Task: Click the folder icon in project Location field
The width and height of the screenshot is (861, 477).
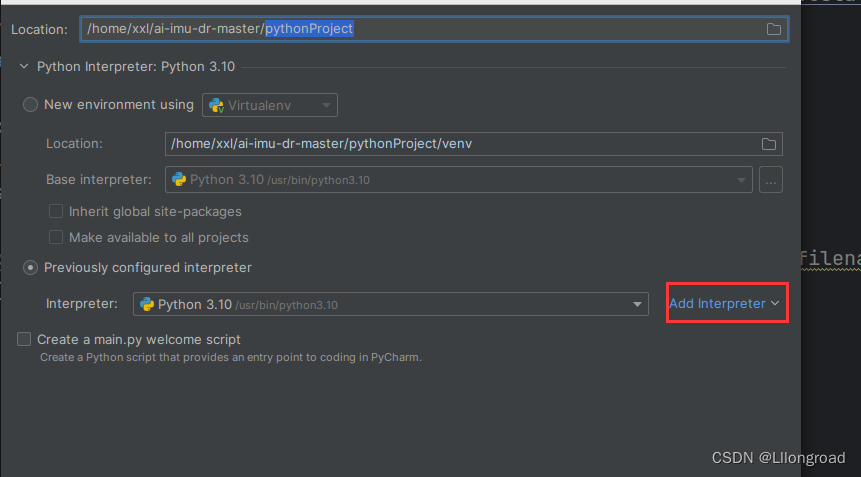Action: (x=773, y=29)
